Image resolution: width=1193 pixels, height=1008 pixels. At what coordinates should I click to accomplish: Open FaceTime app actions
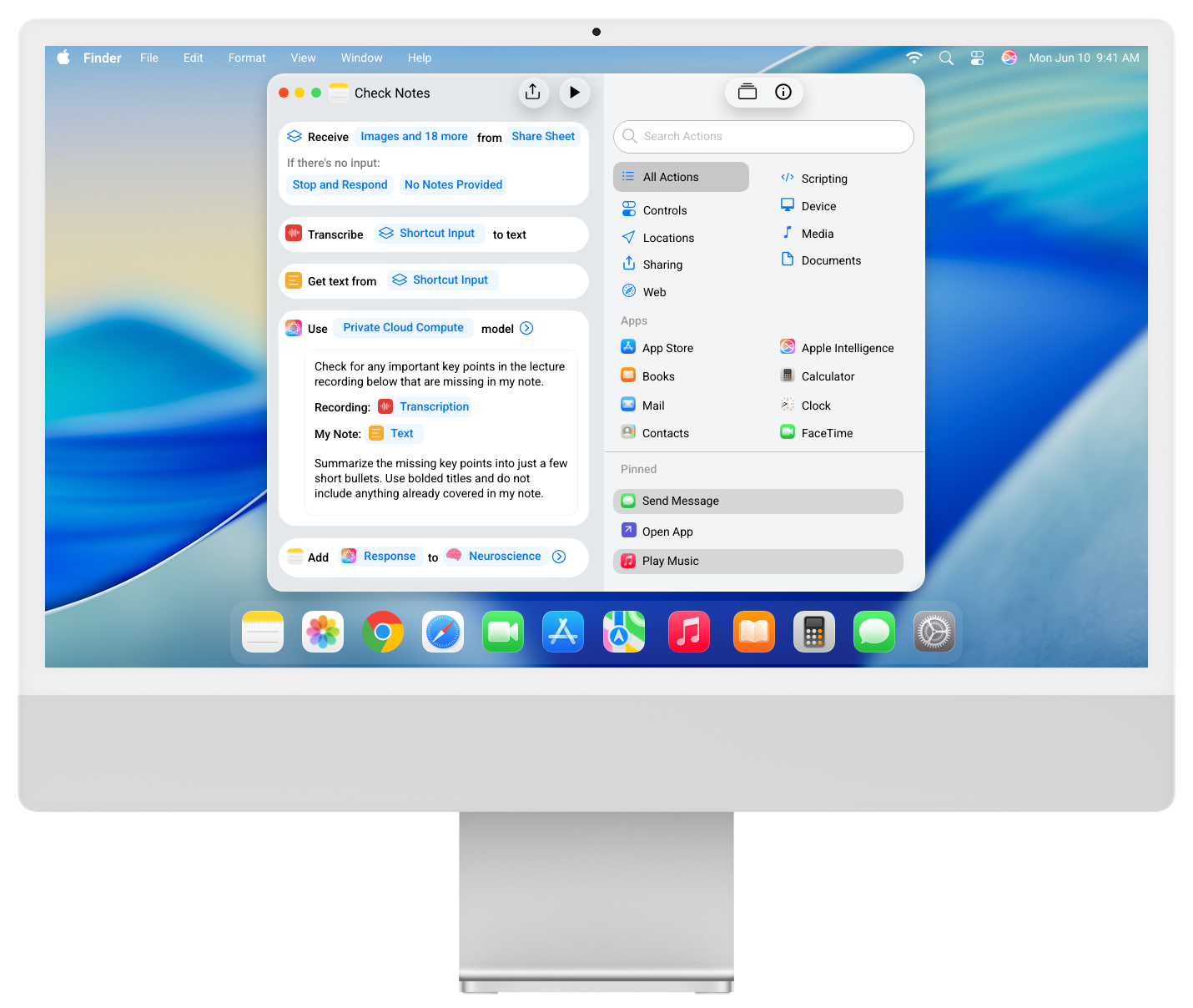coord(826,433)
